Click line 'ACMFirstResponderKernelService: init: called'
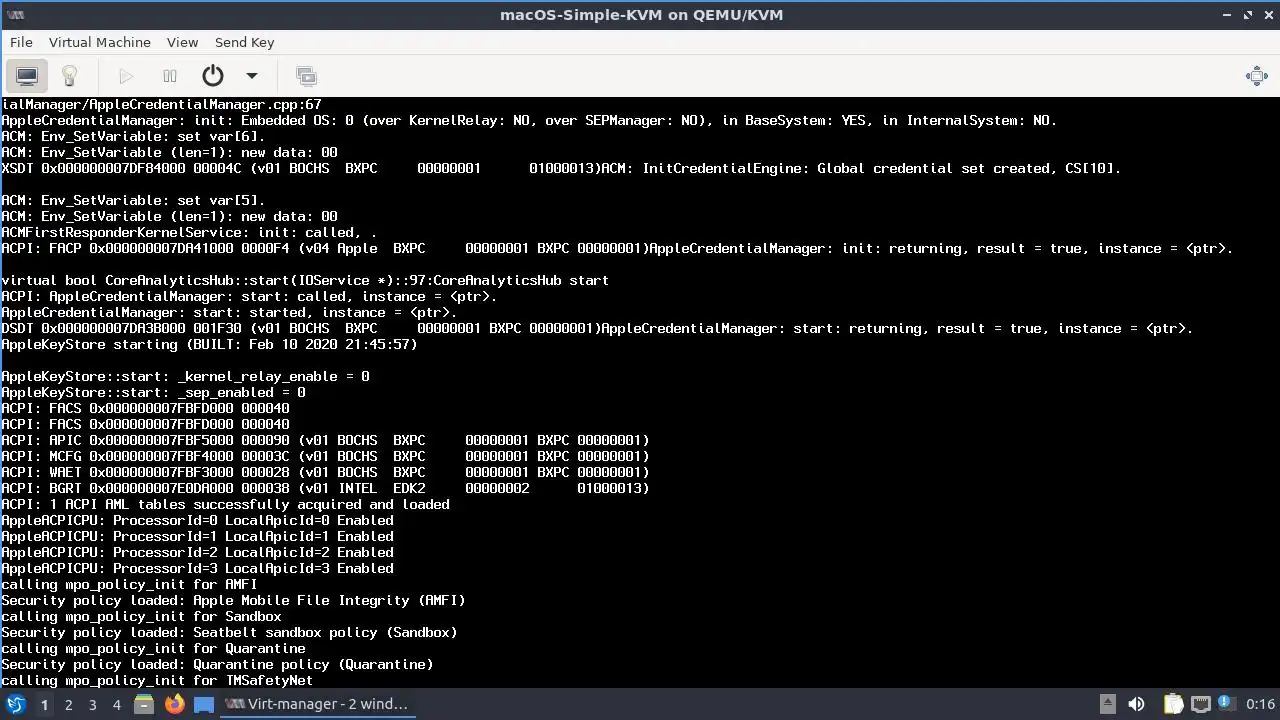Image resolution: width=1280 pixels, height=720 pixels. [x=189, y=232]
